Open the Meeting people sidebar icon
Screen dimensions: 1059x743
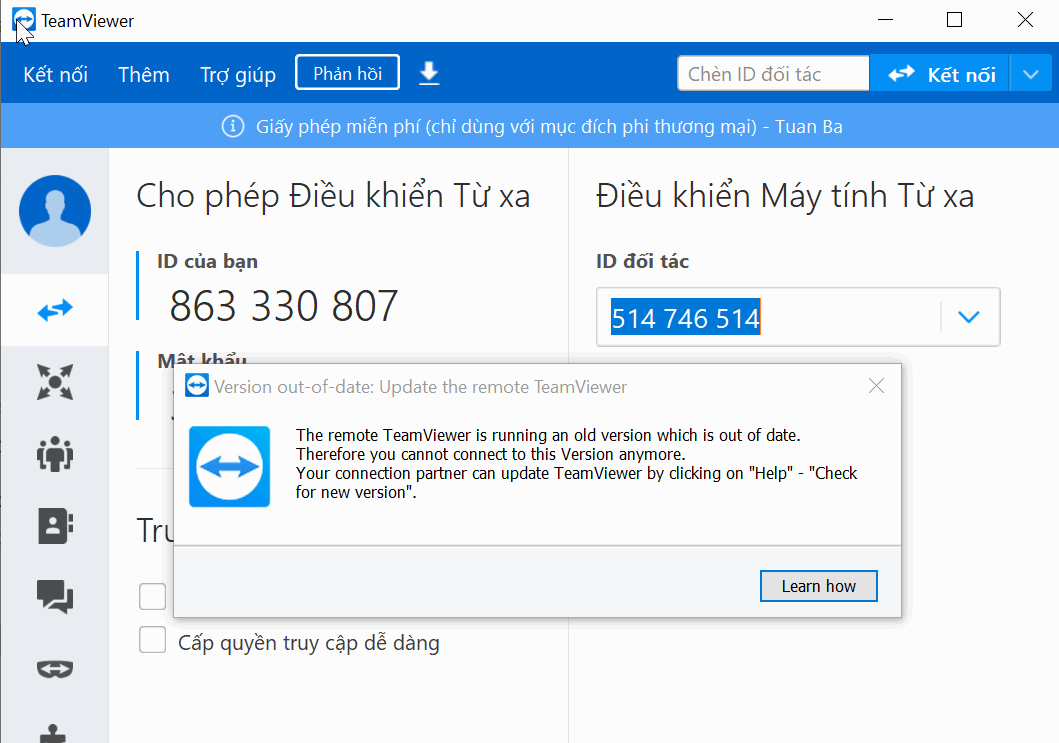pos(55,453)
